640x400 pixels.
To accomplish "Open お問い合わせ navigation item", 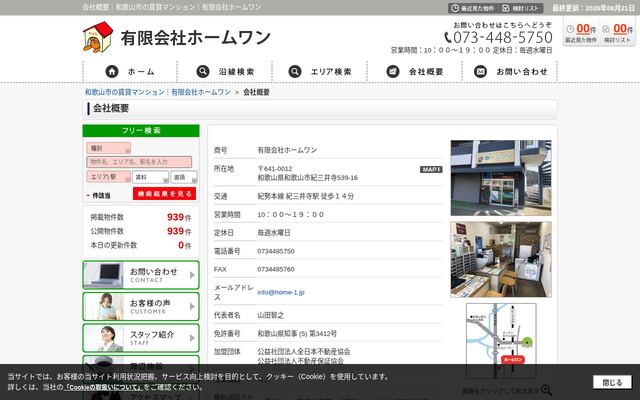I will pos(510,71).
